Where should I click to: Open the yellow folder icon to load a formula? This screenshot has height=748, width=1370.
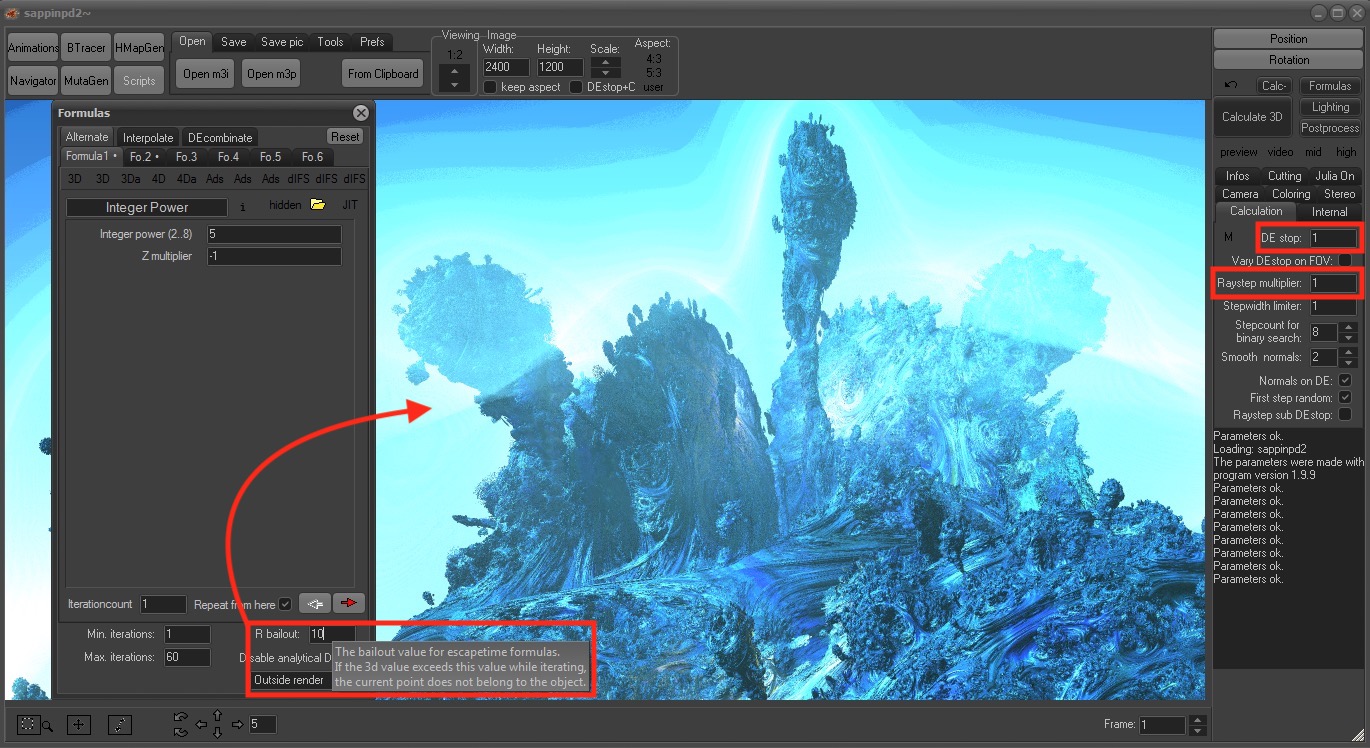click(318, 205)
